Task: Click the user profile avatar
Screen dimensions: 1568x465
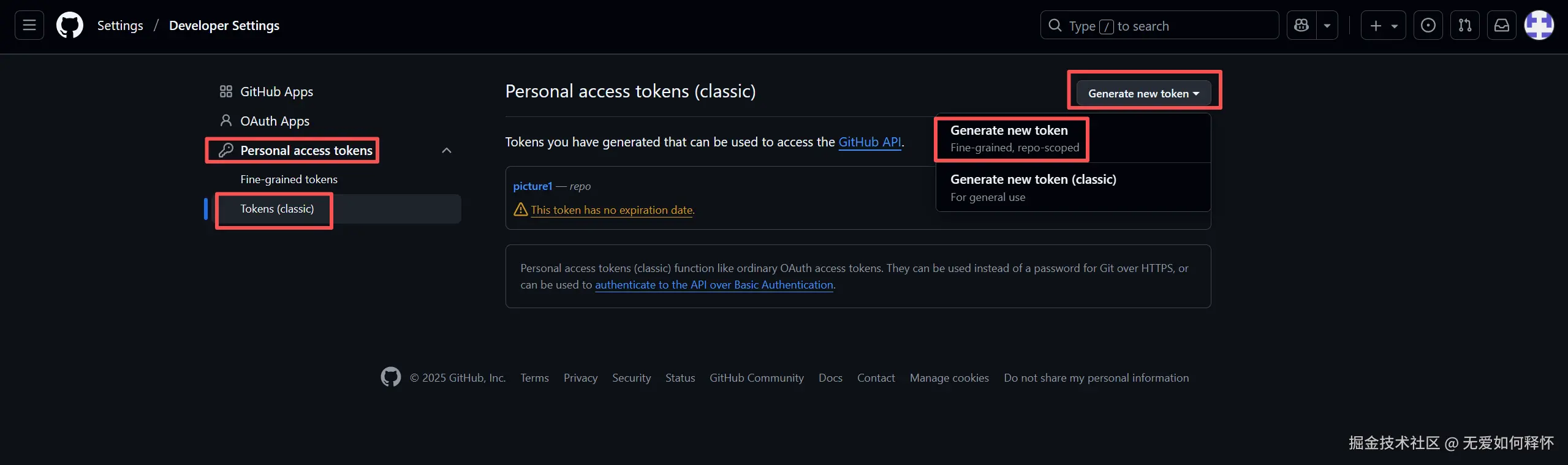Action: 1539,26
